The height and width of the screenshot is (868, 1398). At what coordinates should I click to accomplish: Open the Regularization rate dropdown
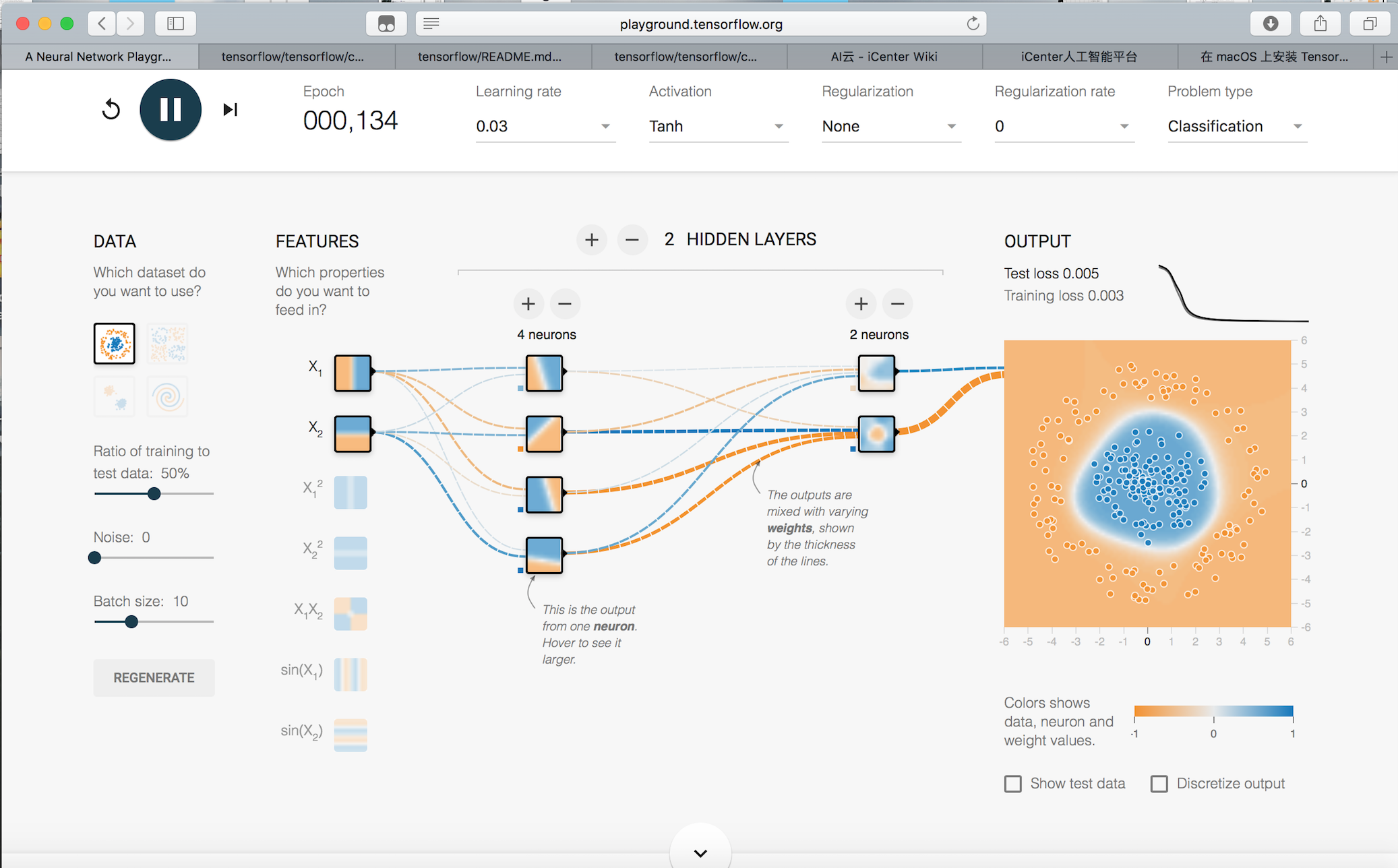(x=1064, y=126)
